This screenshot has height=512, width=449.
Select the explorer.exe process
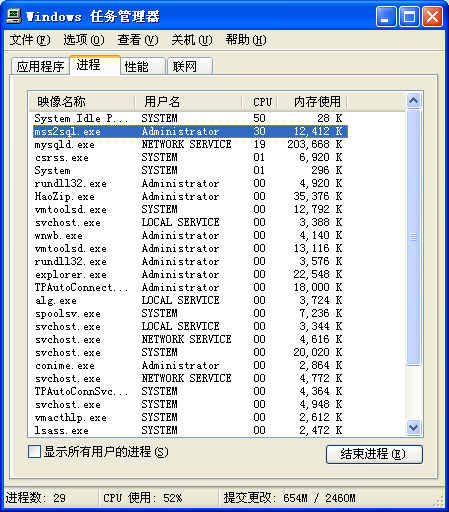[190, 274]
